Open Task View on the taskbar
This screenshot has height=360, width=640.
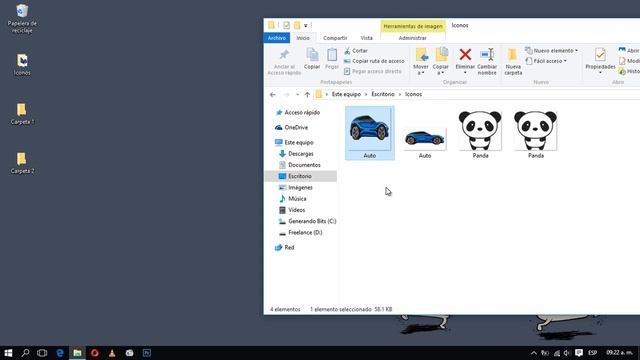pos(42,353)
